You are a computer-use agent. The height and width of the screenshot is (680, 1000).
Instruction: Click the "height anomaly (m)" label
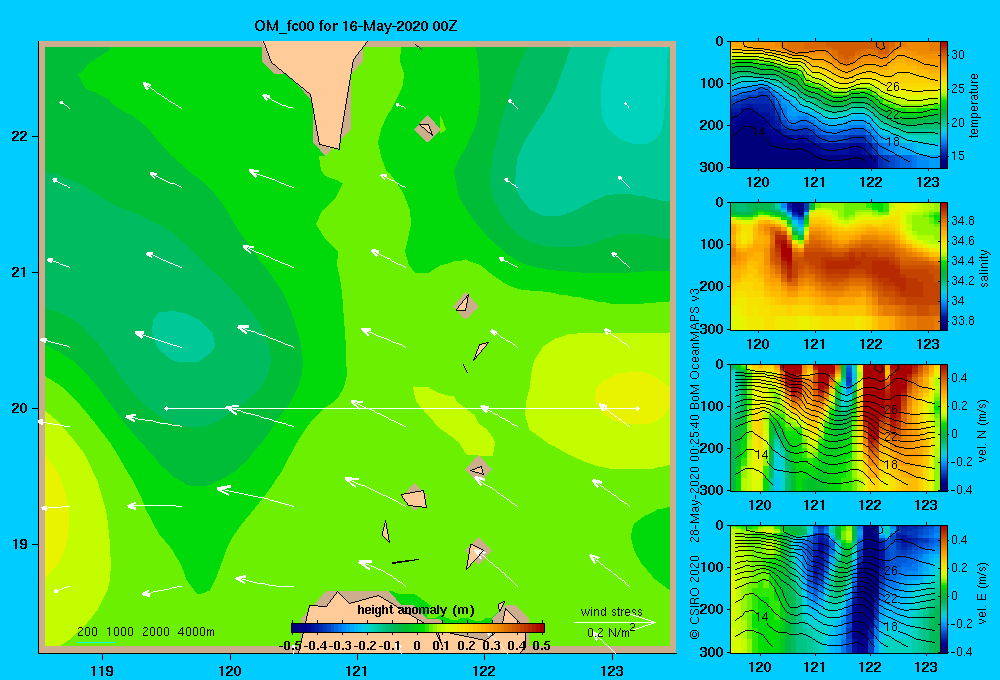[416, 610]
